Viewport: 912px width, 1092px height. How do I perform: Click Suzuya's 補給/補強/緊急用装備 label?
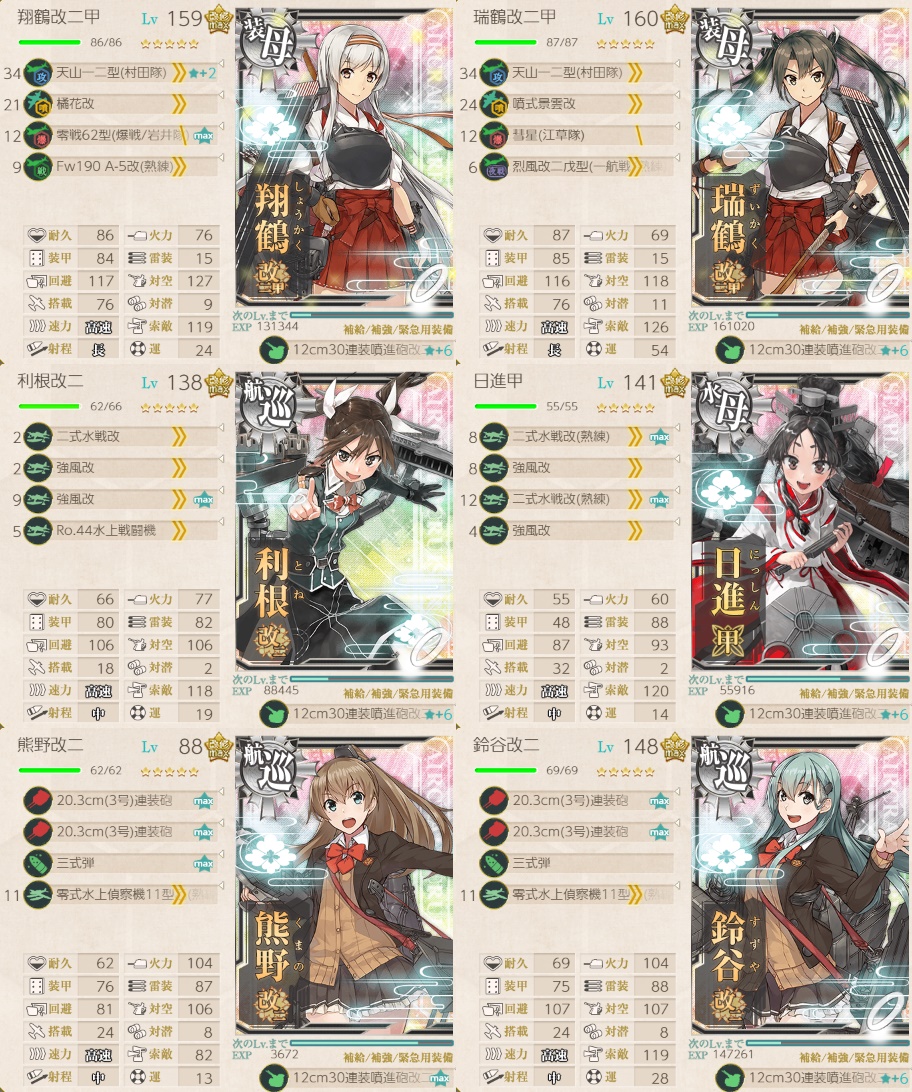[x=855, y=1057]
